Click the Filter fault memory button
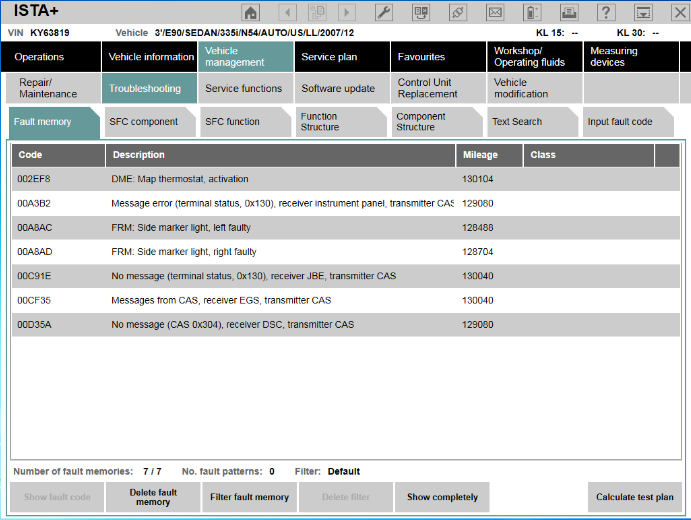This screenshot has width=691, height=520. pyautogui.click(x=249, y=497)
